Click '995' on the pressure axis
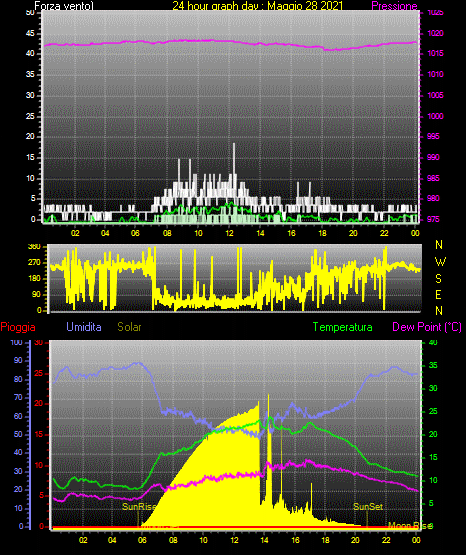 pyautogui.click(x=433, y=136)
